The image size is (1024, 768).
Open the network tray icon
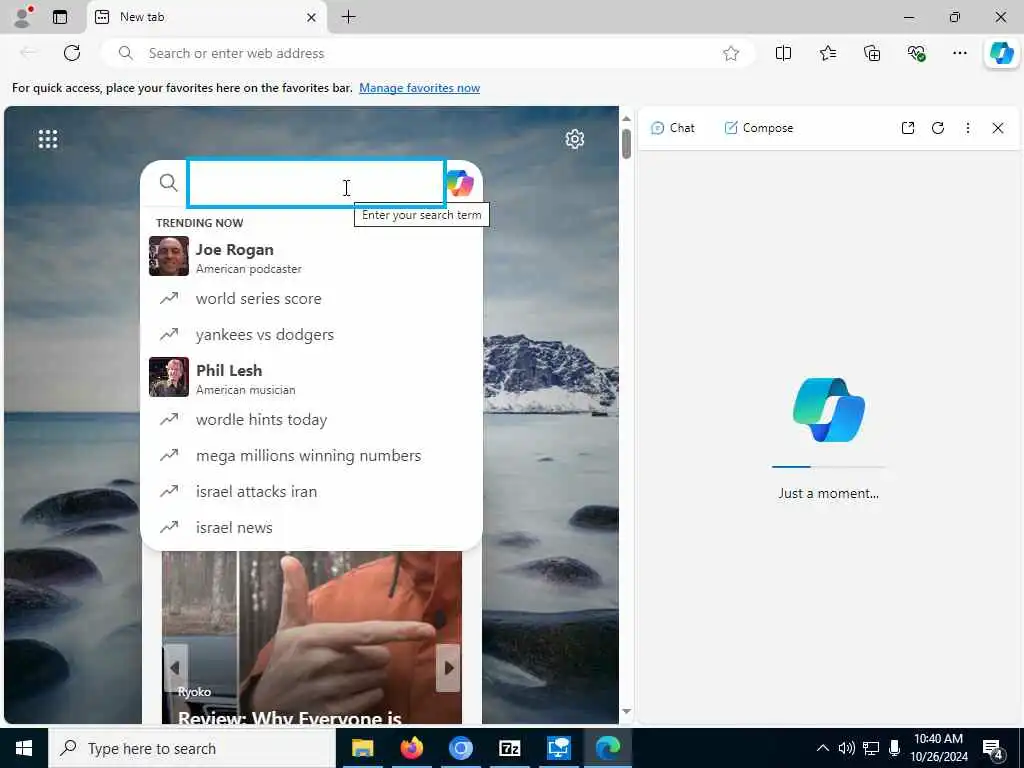click(x=871, y=748)
